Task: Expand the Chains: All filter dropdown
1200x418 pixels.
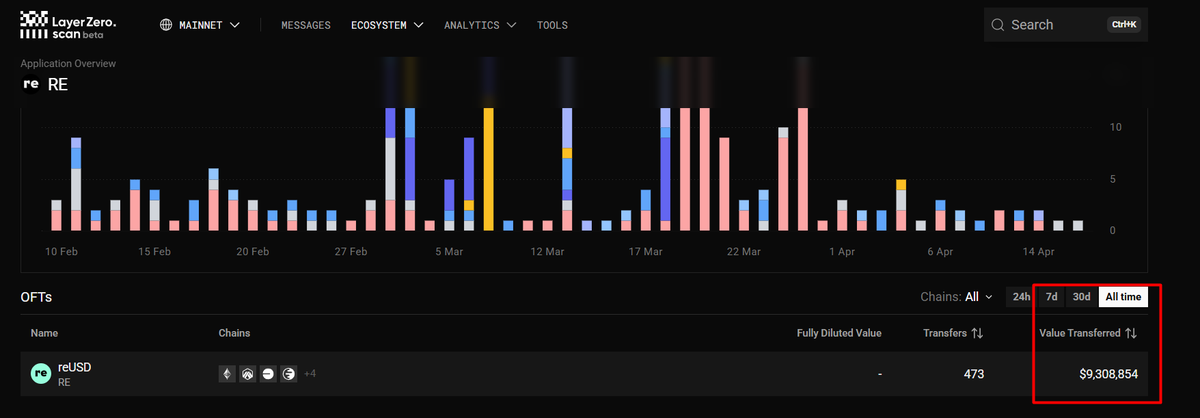Action: point(957,297)
